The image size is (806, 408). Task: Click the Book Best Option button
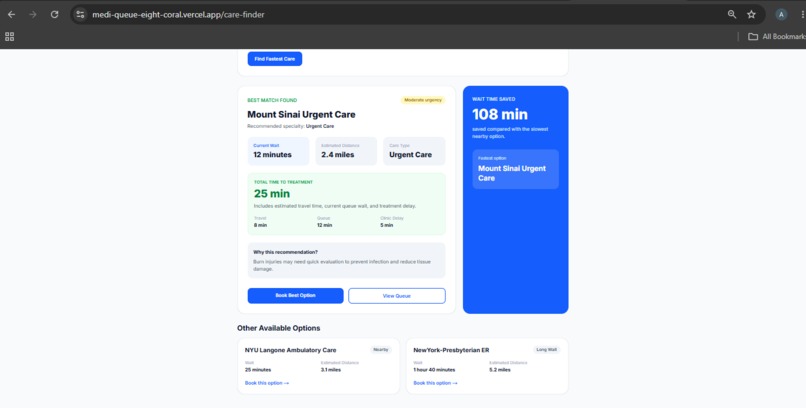point(296,295)
